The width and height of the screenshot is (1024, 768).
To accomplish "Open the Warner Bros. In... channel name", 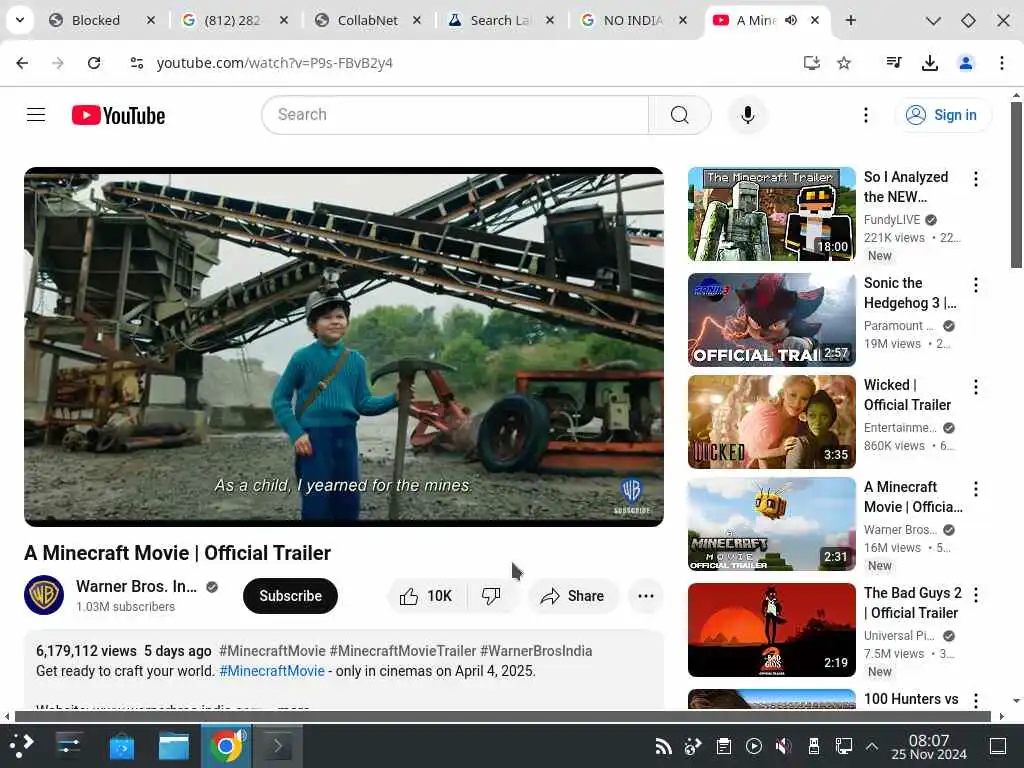I will tap(136, 586).
